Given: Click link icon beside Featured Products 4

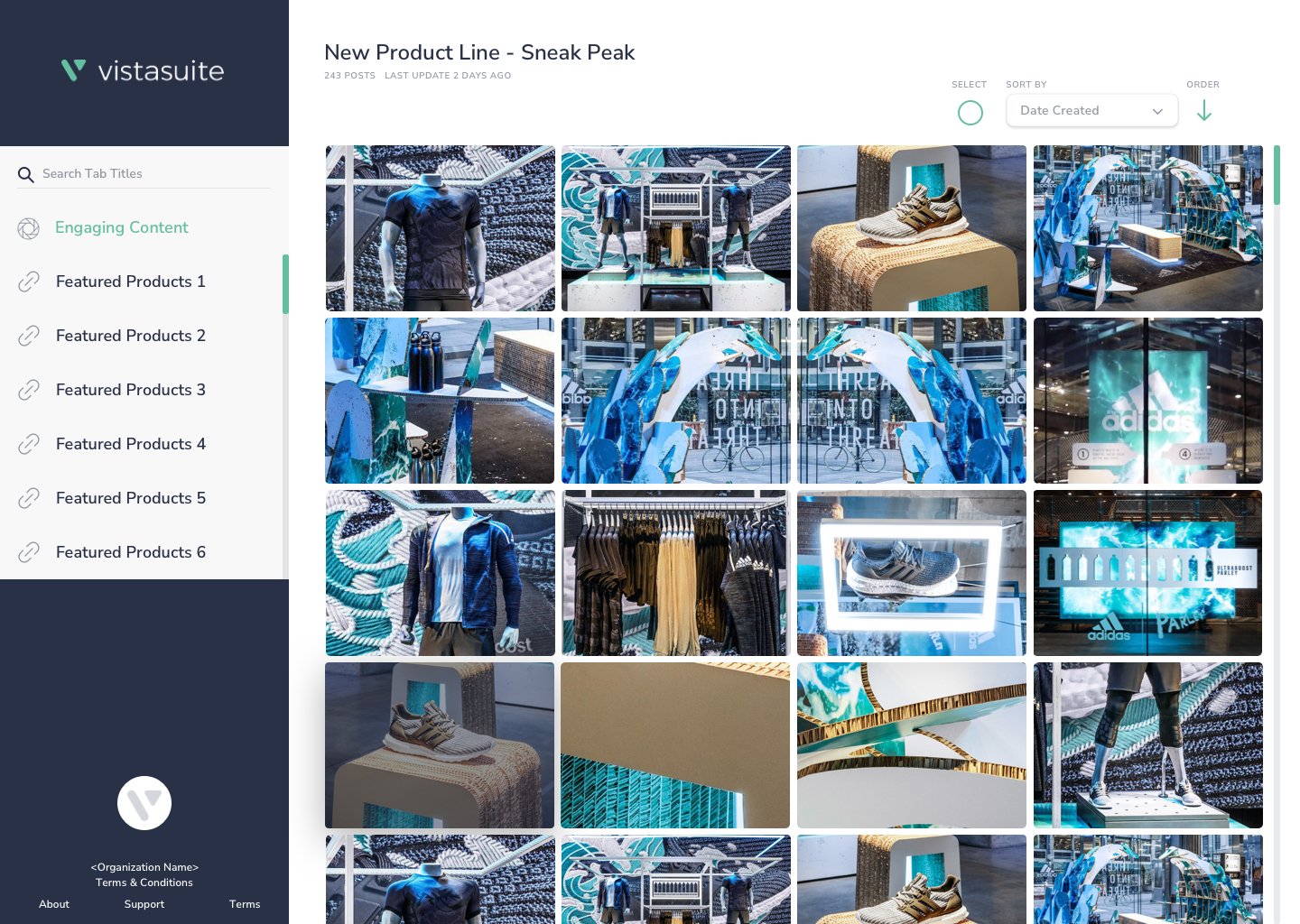Looking at the screenshot, I should coord(29,444).
